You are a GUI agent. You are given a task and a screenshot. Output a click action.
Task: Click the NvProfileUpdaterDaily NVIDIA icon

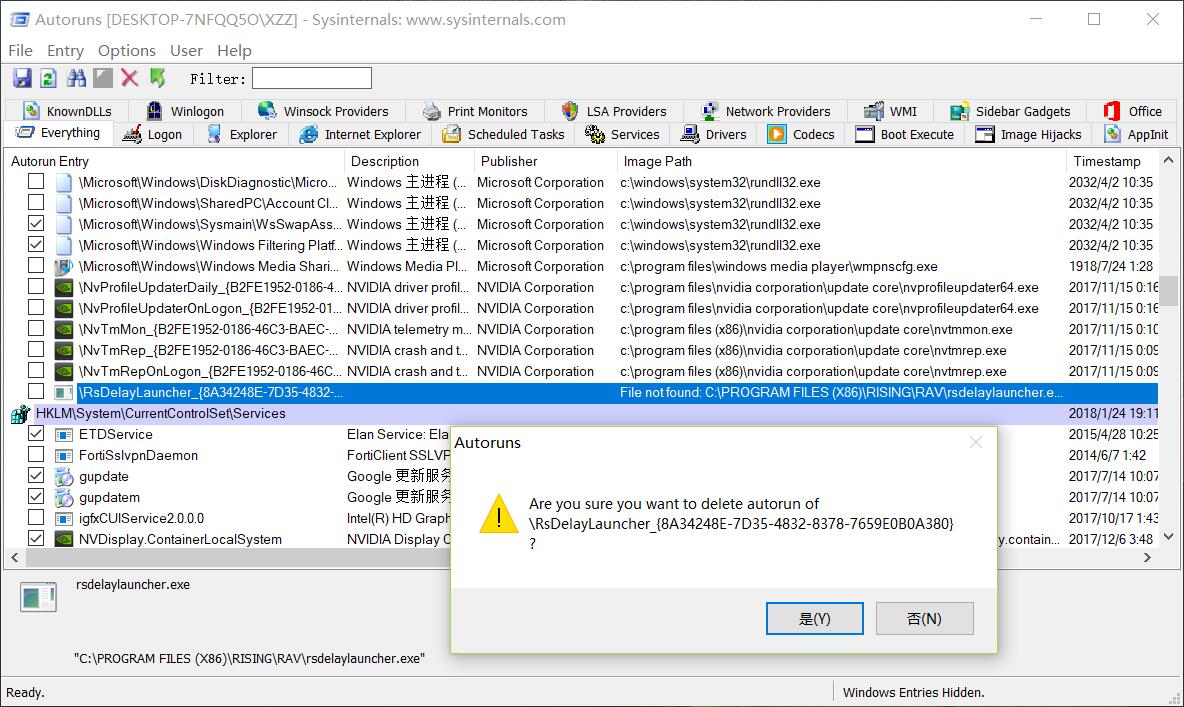pyautogui.click(x=64, y=288)
